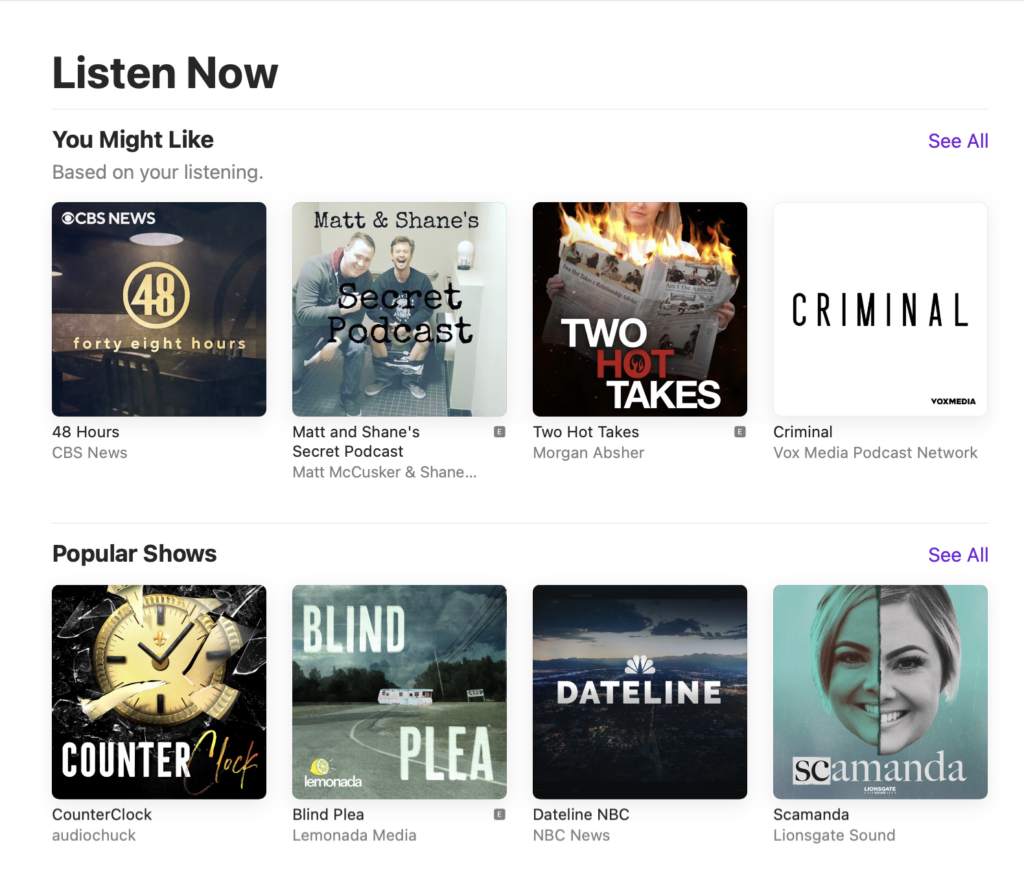The image size is (1024, 872).
Task: Click explicit badge beside Matt and Shane's
Action: click(x=500, y=432)
